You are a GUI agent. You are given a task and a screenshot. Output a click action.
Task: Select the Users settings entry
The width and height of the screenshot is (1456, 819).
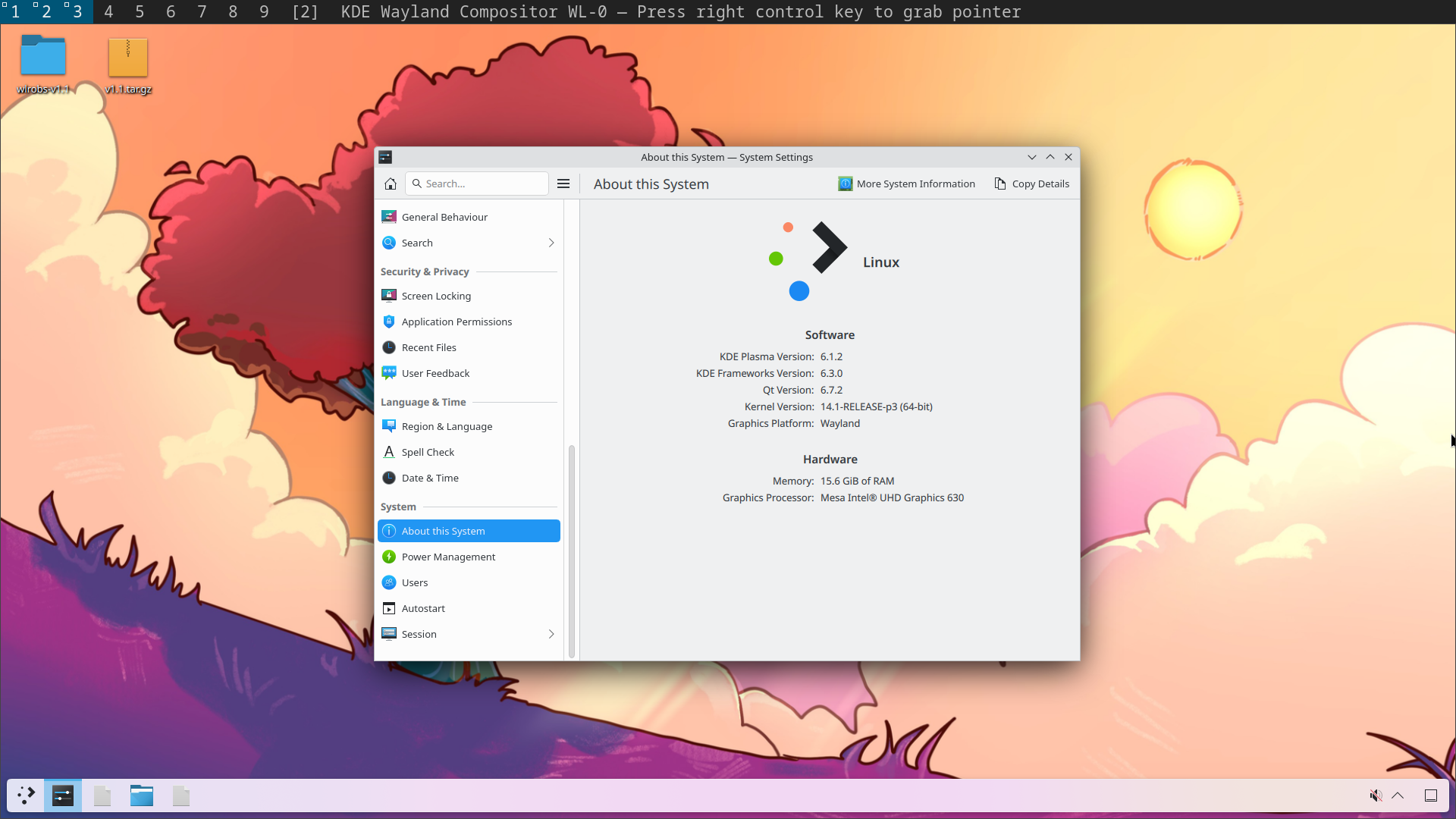coord(415,582)
